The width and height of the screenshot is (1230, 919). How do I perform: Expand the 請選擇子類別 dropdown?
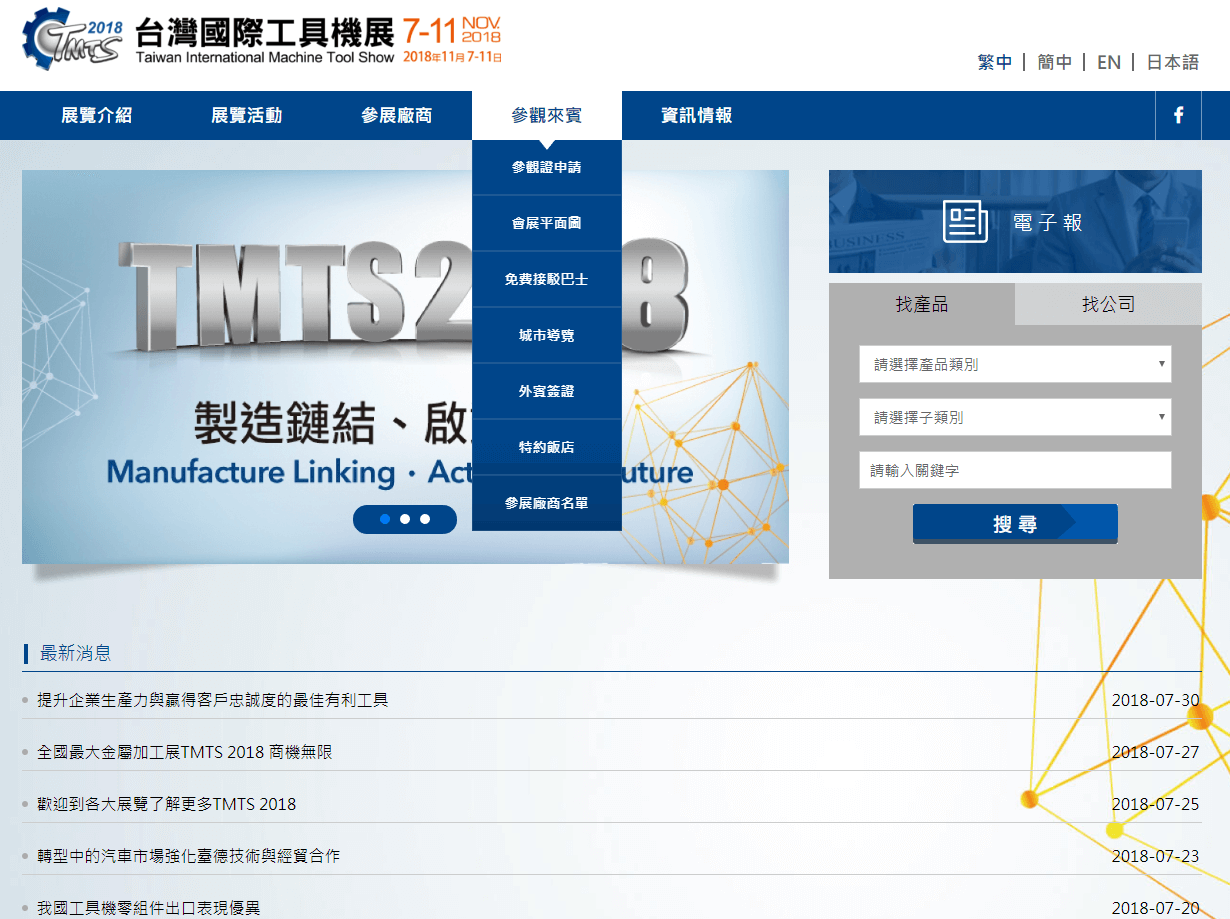1014,417
